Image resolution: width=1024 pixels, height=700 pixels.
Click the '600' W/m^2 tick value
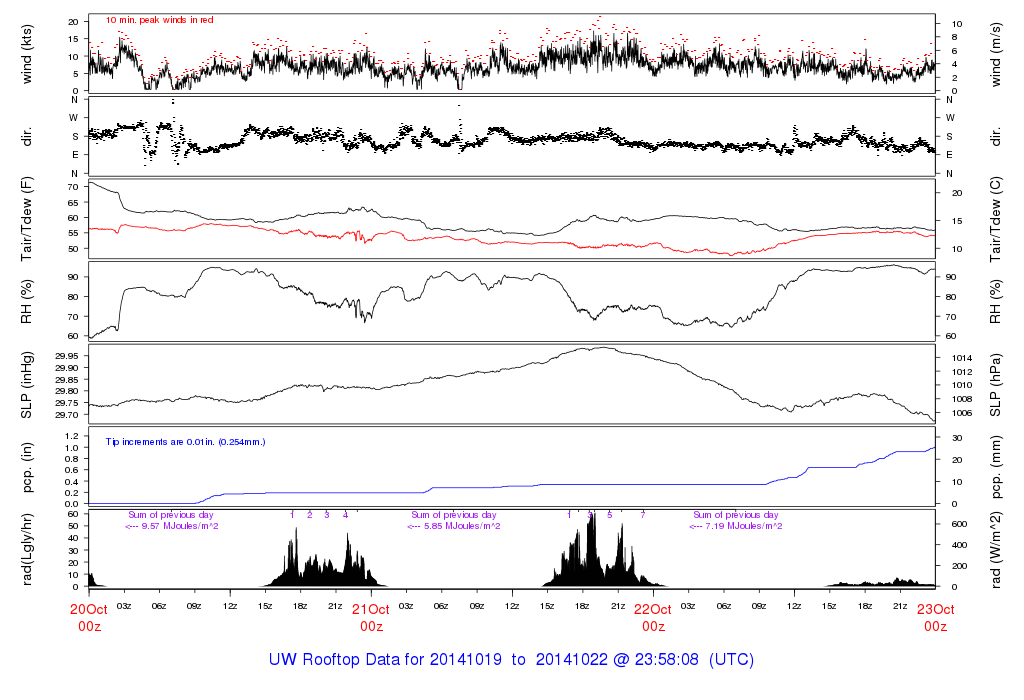(959, 524)
